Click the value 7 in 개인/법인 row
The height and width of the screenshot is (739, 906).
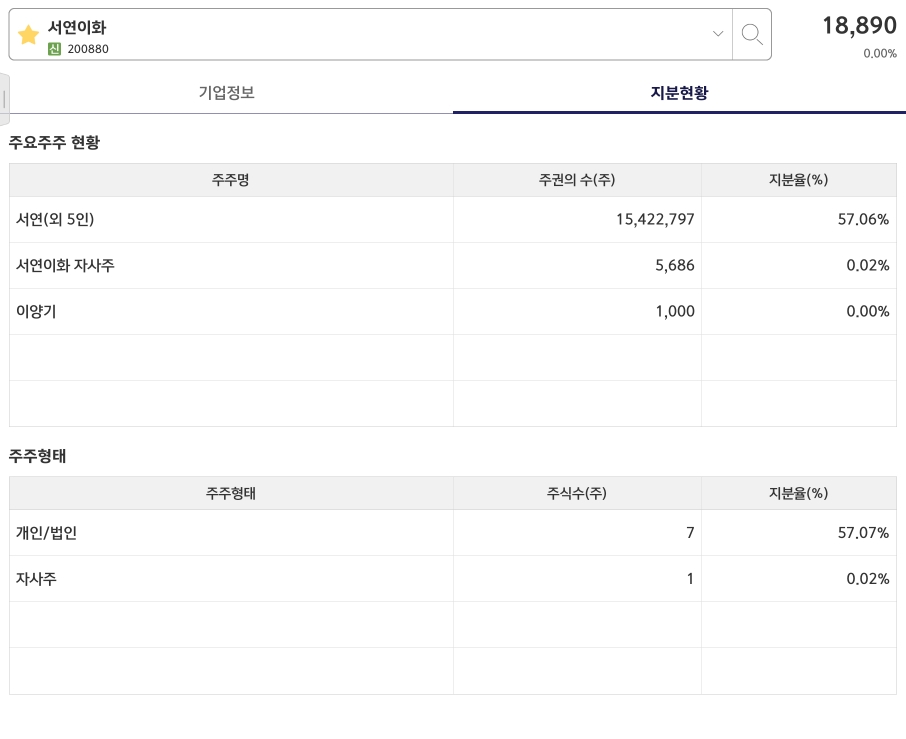click(690, 533)
